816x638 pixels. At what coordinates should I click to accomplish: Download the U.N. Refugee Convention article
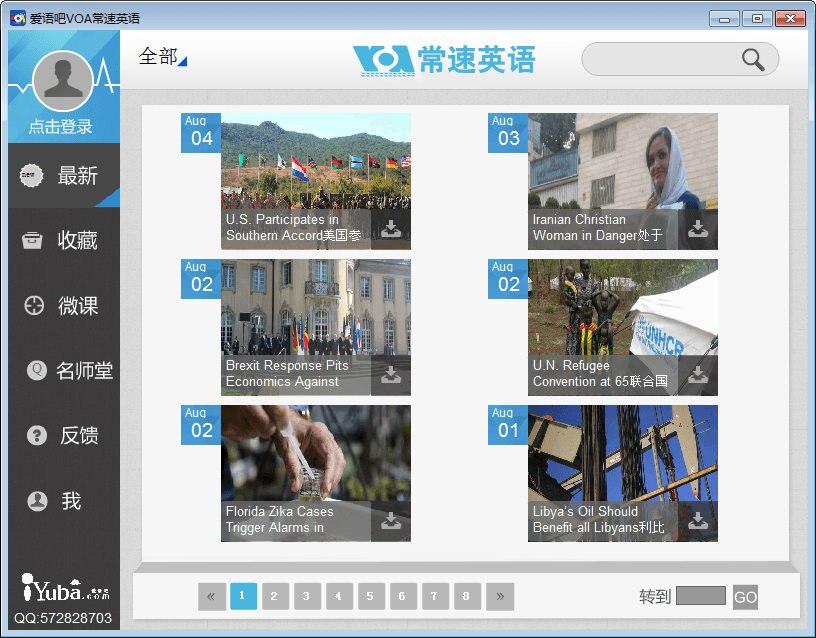[698, 375]
